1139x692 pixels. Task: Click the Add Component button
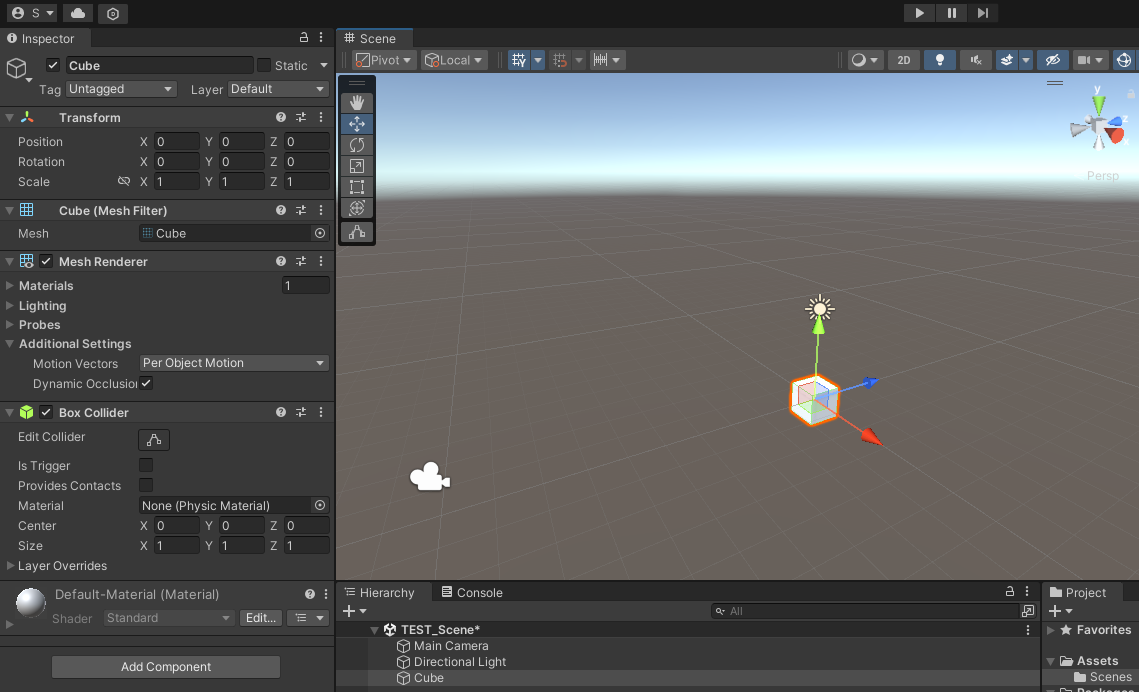pyautogui.click(x=166, y=667)
